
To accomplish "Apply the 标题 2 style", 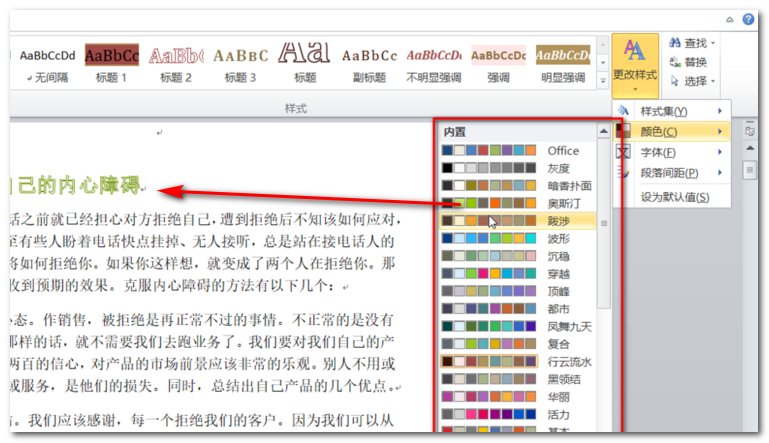I will (x=176, y=64).
